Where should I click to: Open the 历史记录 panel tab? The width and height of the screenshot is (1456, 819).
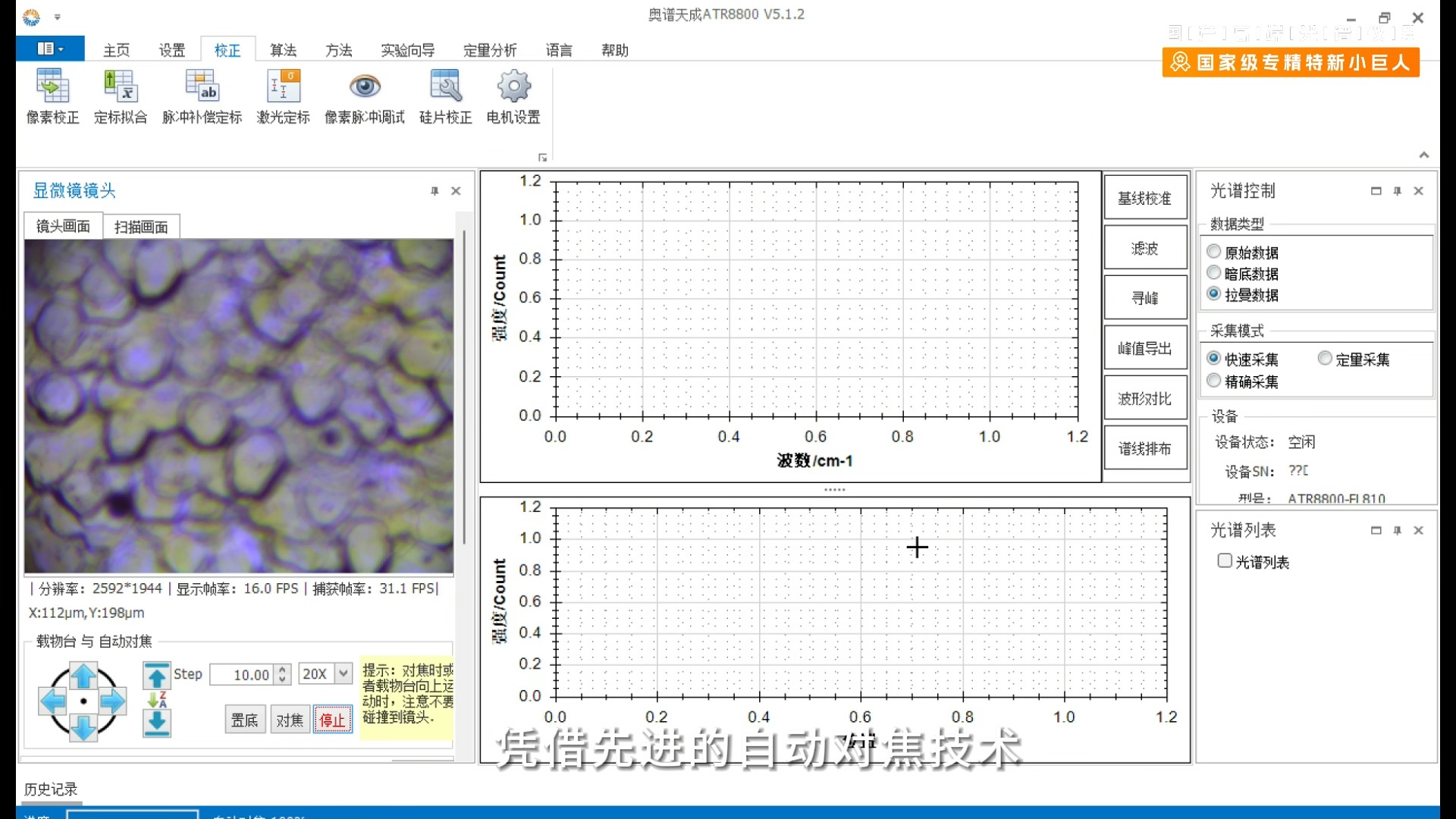(50, 789)
